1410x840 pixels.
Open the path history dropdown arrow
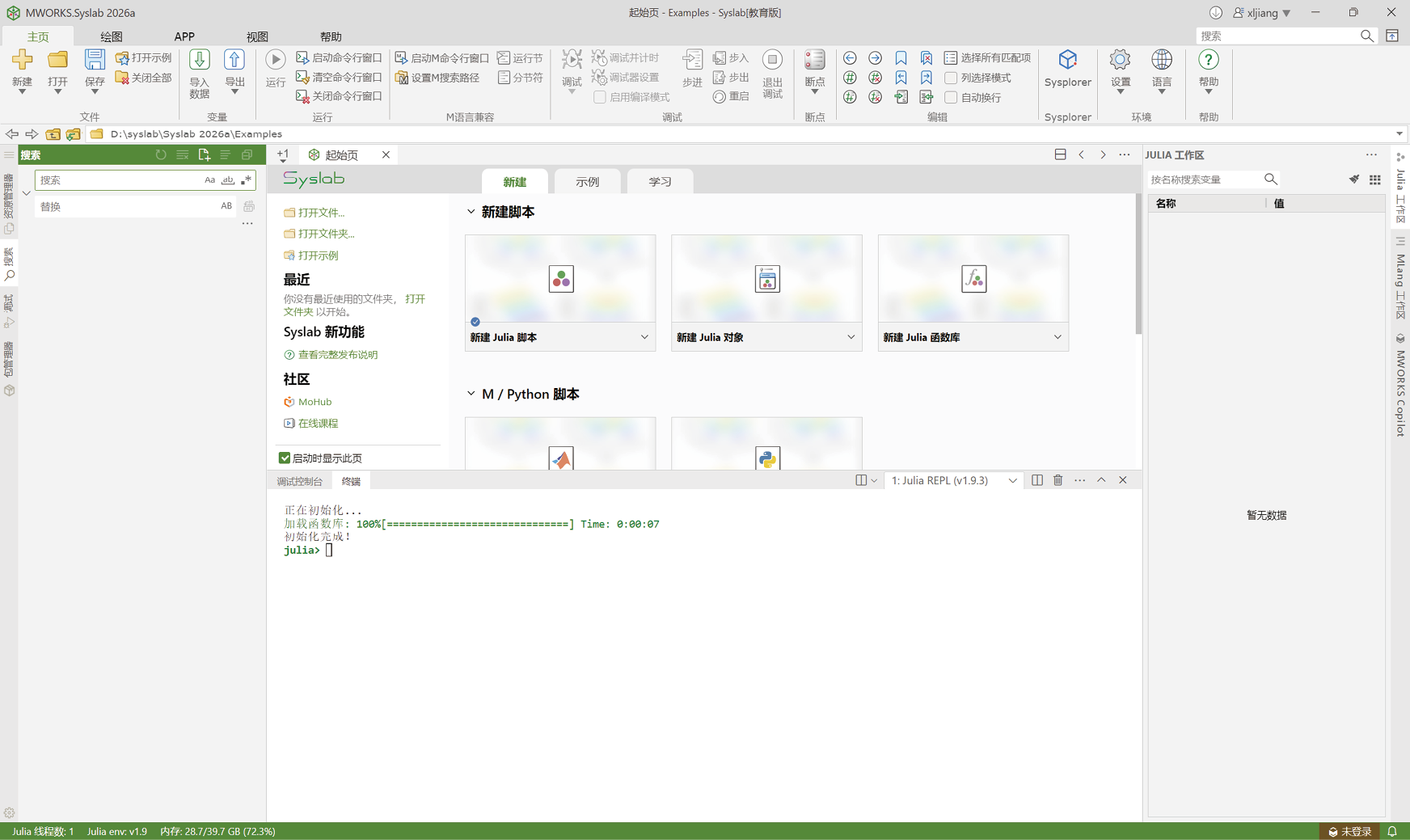click(1399, 134)
